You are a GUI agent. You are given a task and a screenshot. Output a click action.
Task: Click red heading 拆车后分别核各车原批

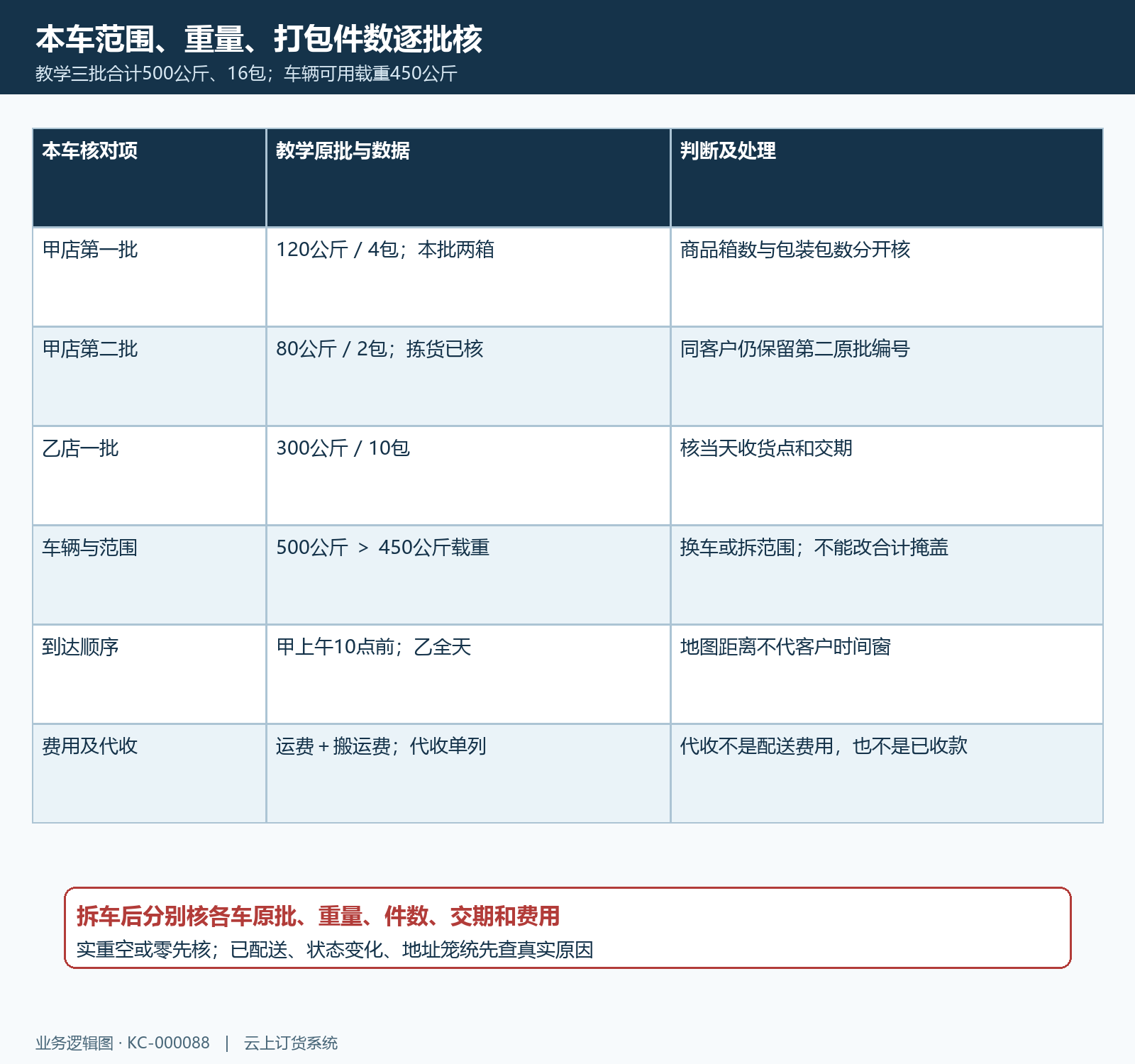click(186, 916)
